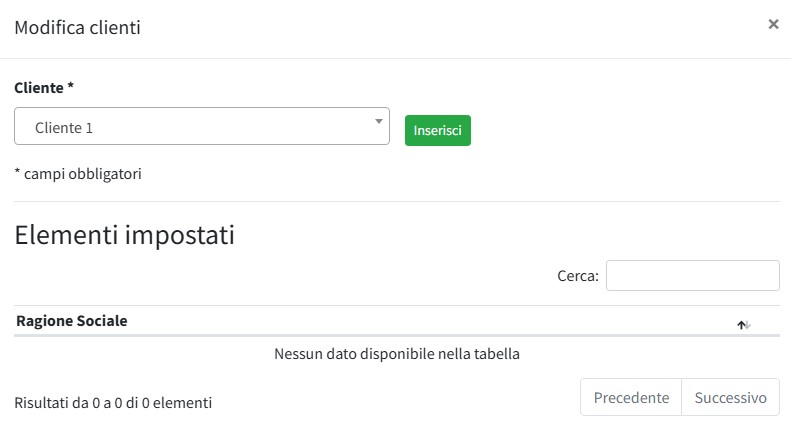The height and width of the screenshot is (429, 791).
Task: Click the required asterisk beside Cliente
Action: click(x=71, y=88)
